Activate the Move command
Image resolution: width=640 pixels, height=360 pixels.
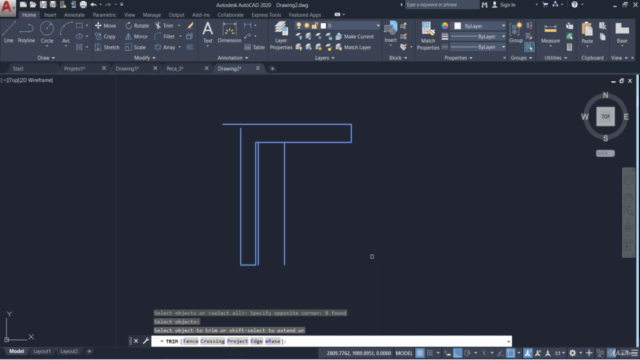click(106, 25)
